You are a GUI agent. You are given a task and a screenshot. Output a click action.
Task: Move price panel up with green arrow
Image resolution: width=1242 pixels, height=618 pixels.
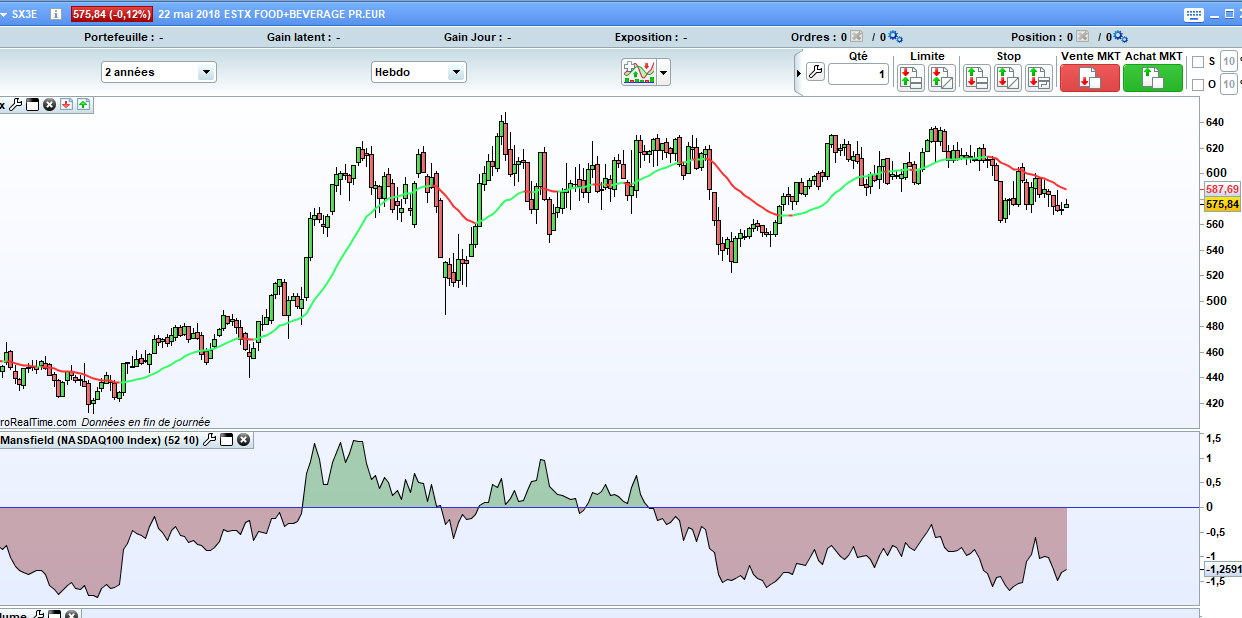tap(82, 104)
